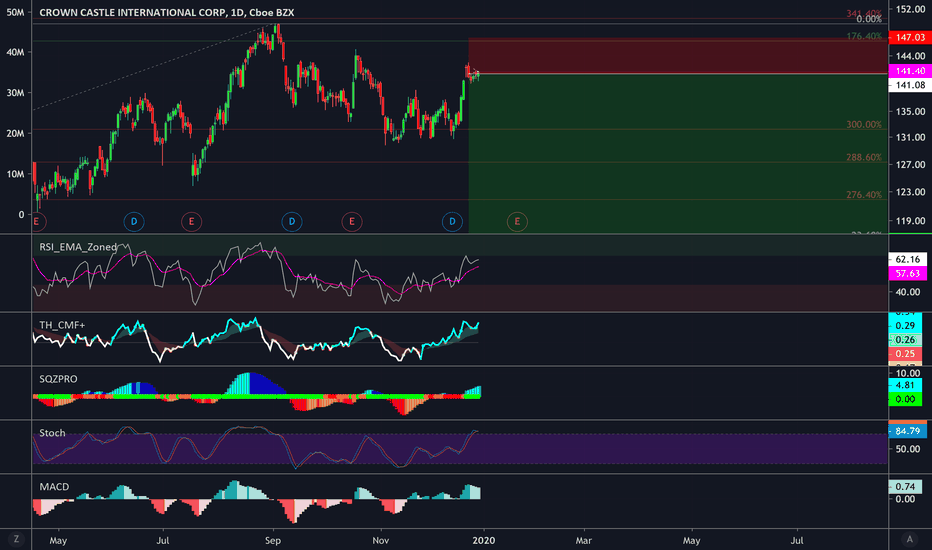Select the MACD indicator label
The width and height of the screenshot is (932, 550).
tap(54, 486)
